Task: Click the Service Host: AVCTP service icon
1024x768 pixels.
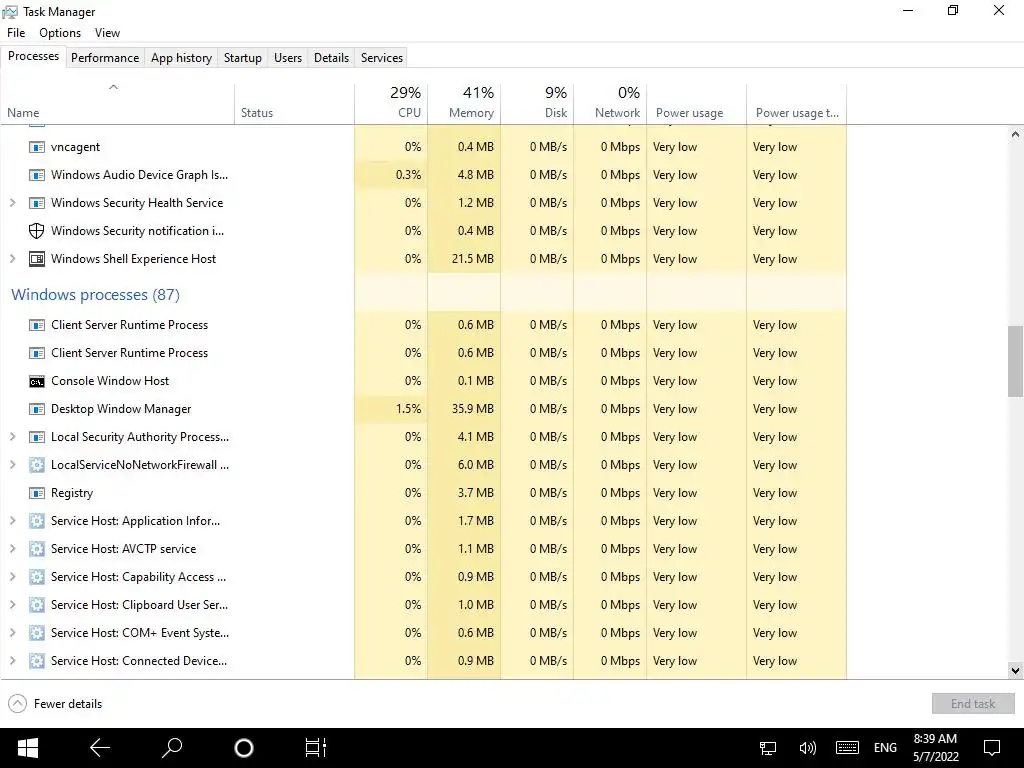Action: pos(37,549)
